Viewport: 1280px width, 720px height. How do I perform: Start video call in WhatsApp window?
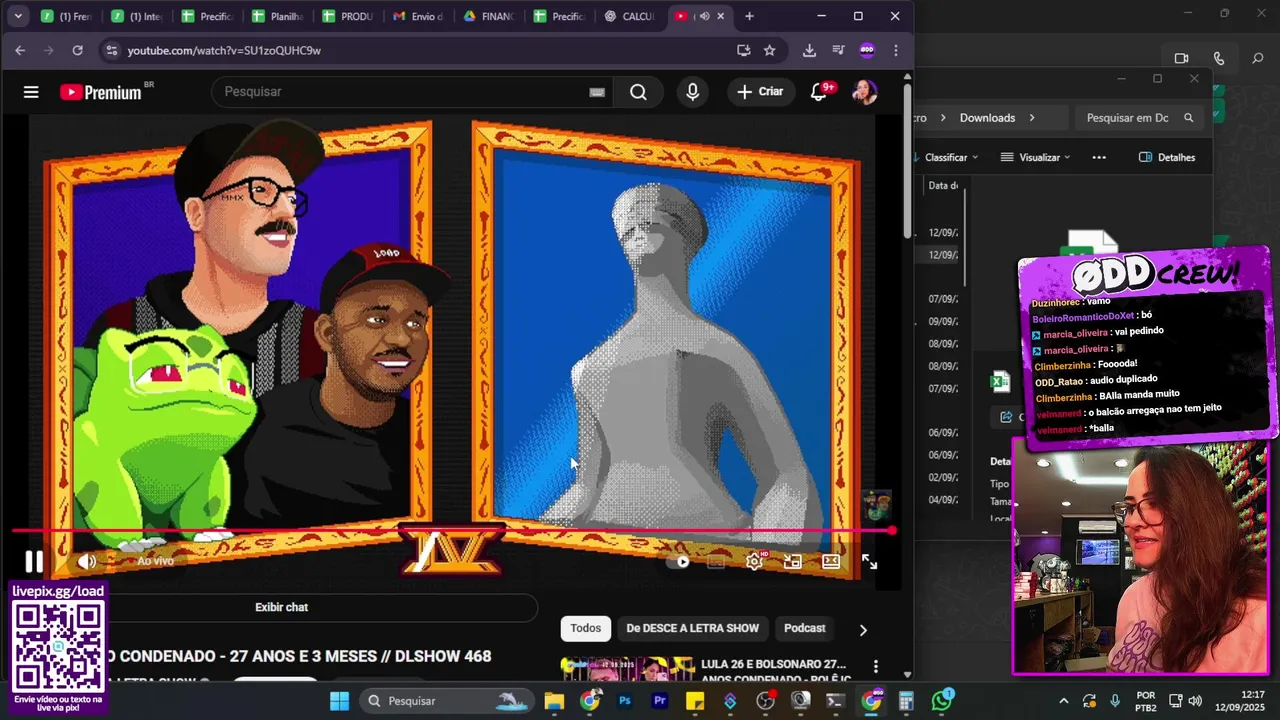[x=1181, y=59]
